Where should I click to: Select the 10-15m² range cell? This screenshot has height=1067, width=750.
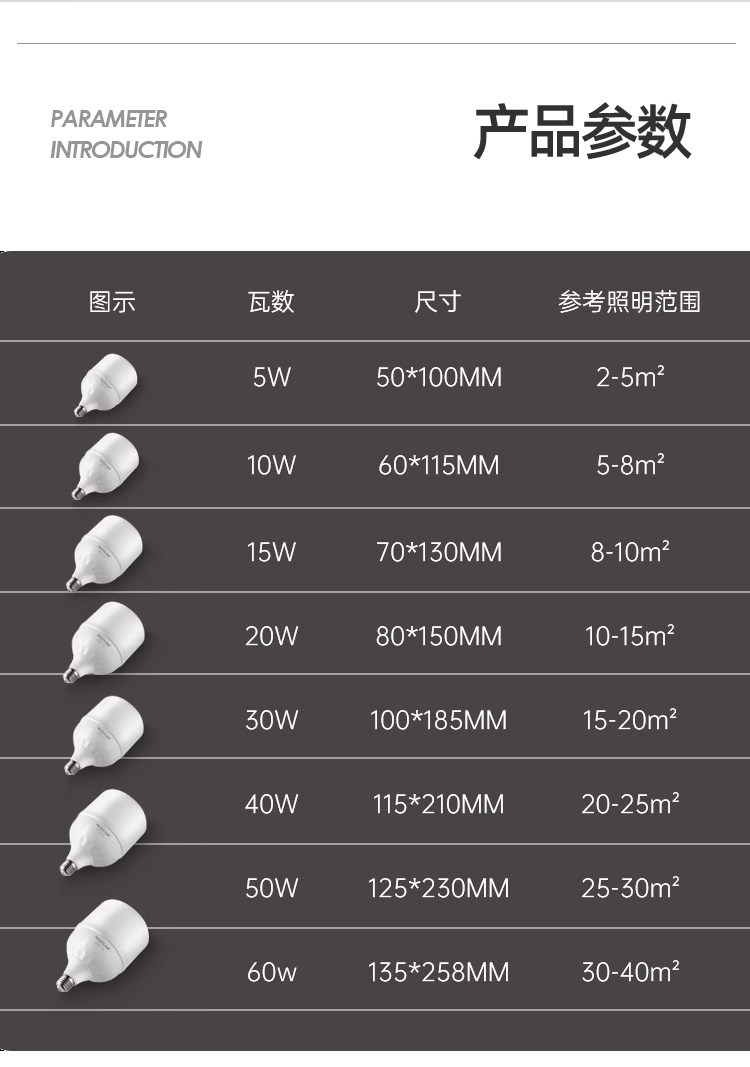tap(630, 636)
